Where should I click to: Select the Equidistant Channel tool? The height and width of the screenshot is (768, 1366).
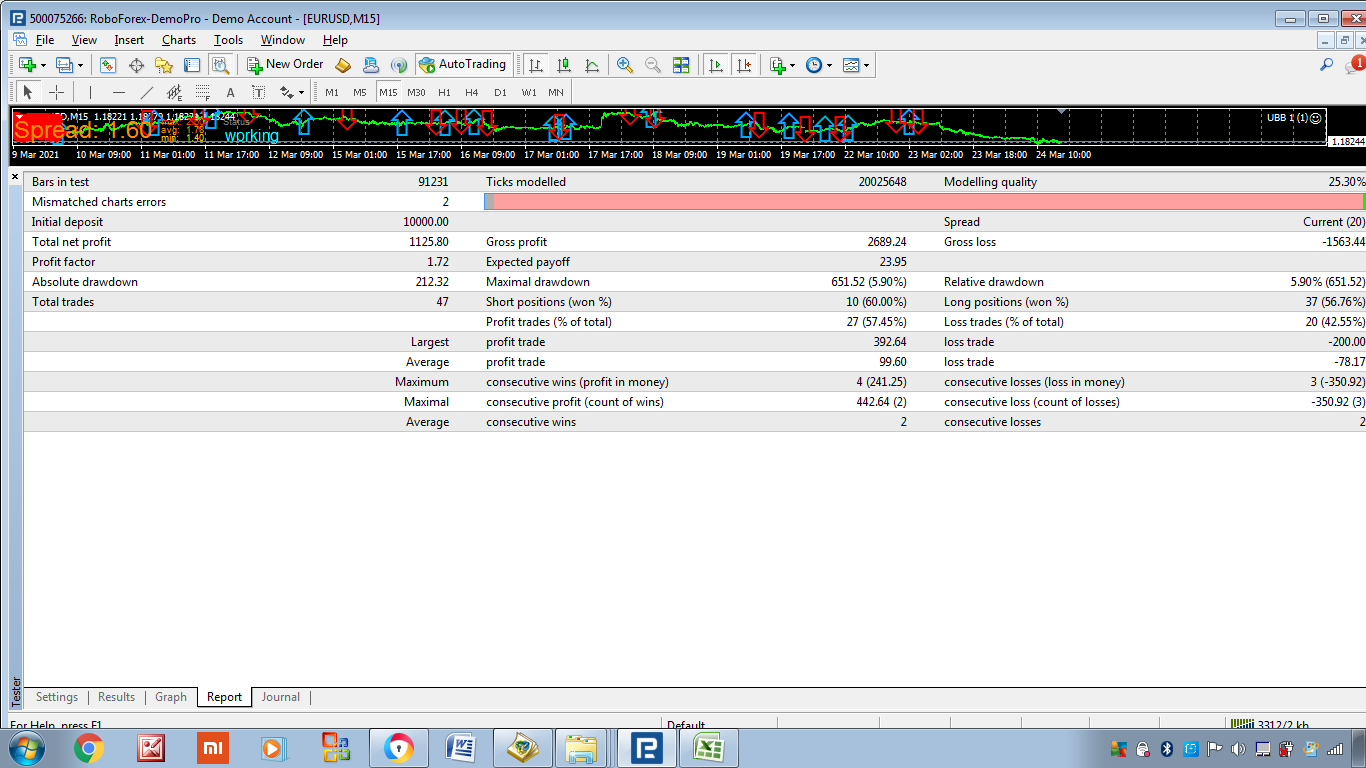[174, 93]
